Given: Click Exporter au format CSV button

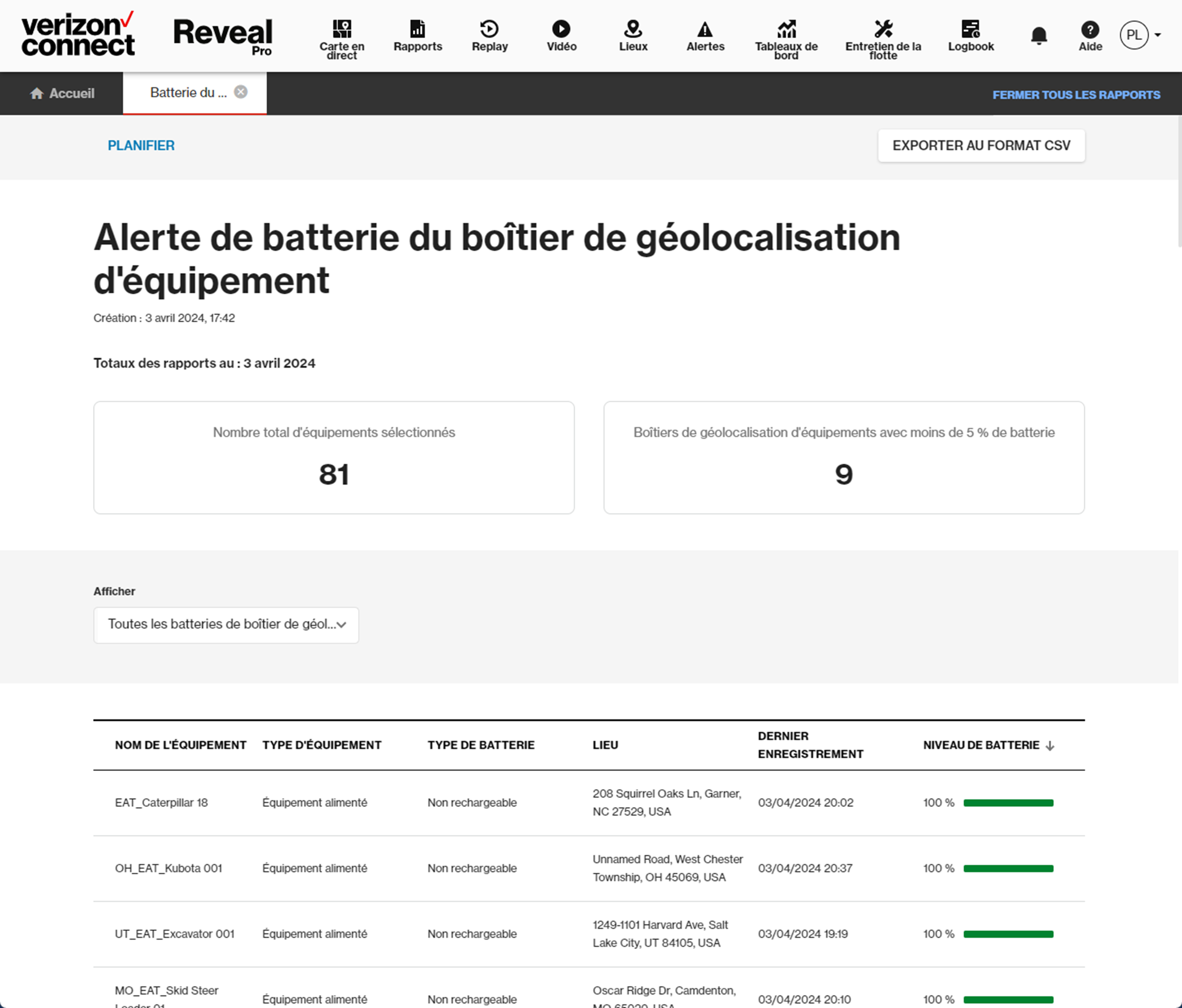Looking at the screenshot, I should tap(981, 146).
